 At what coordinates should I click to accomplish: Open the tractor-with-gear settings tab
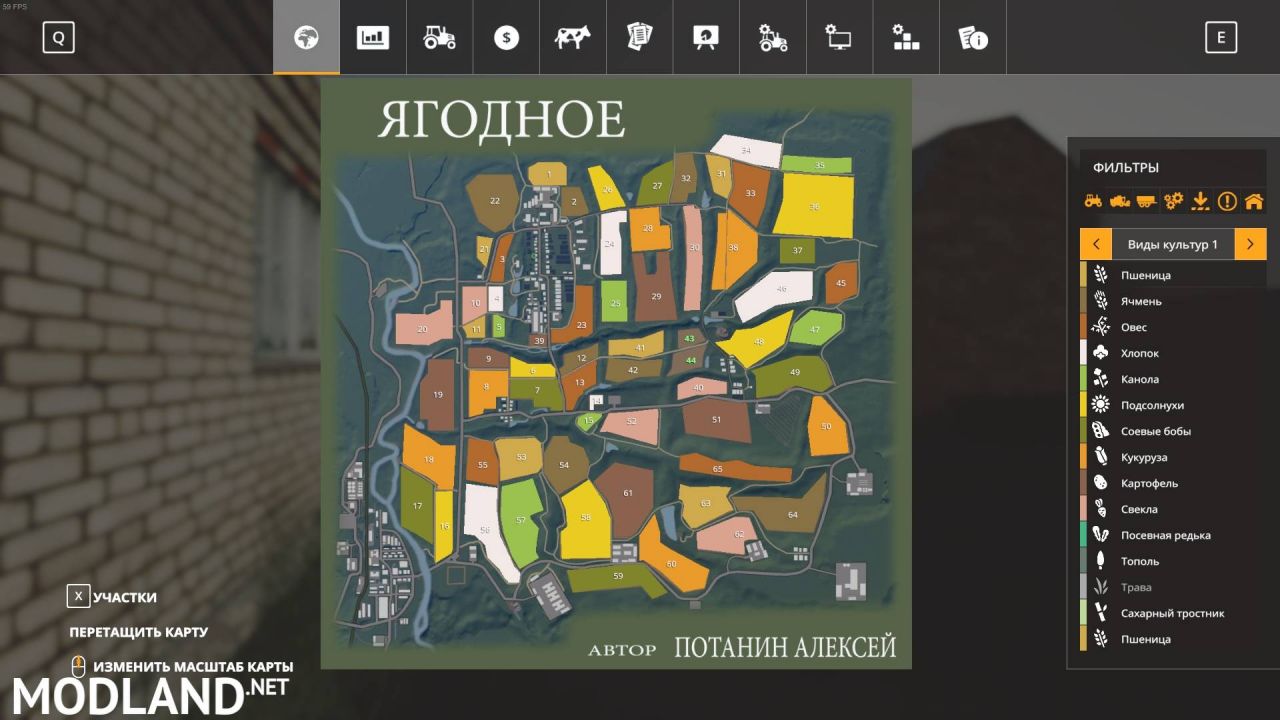click(773, 38)
